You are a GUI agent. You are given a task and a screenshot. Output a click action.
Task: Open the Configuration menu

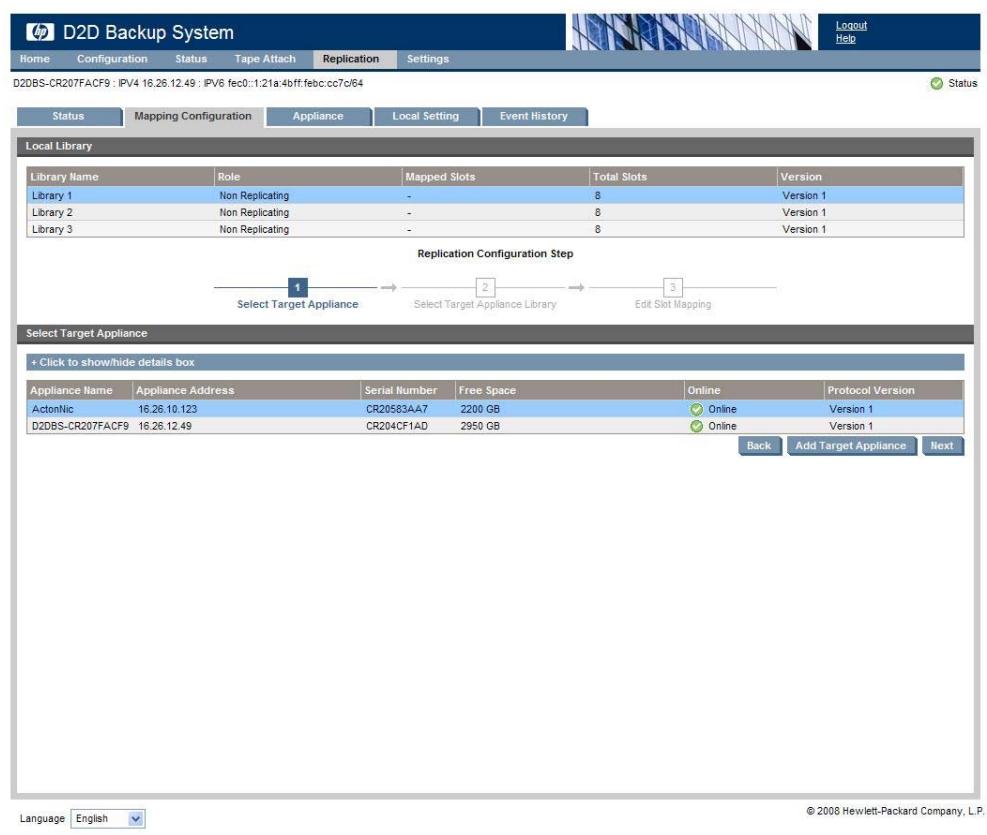pos(112,59)
